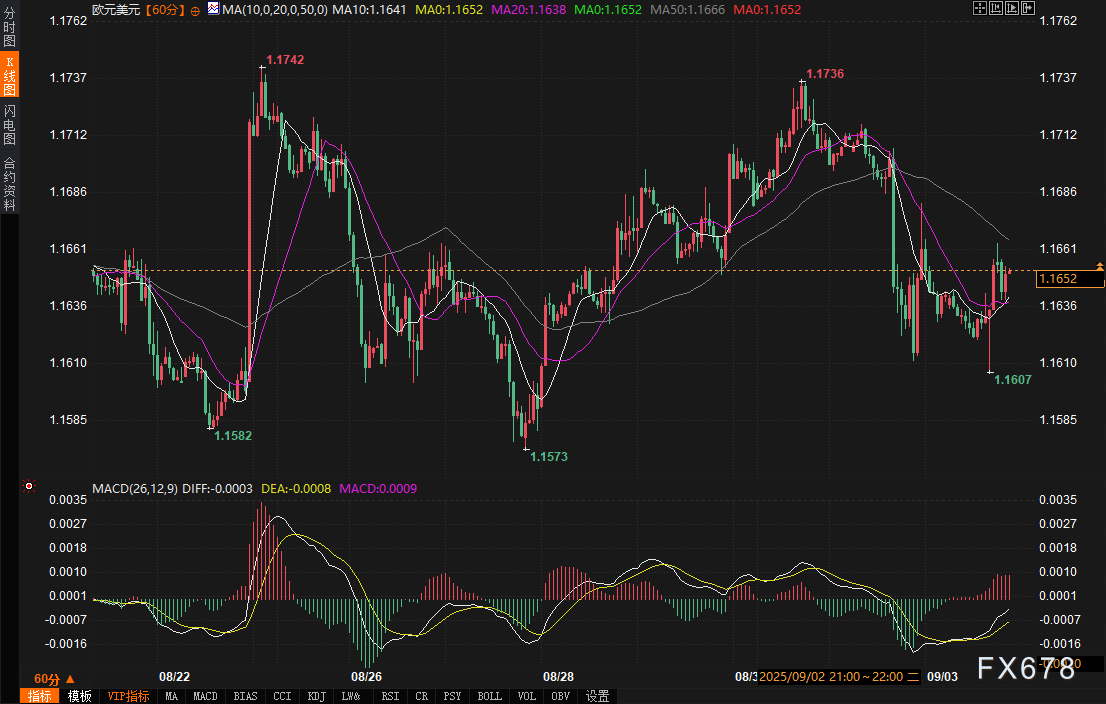Screen dimensions: 1106x704
Task: Click the 1.1652 current price label on axis
Action: [1058, 279]
